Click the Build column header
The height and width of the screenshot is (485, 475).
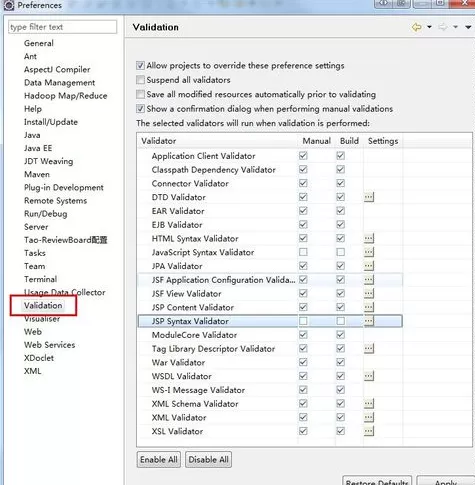[x=349, y=141]
